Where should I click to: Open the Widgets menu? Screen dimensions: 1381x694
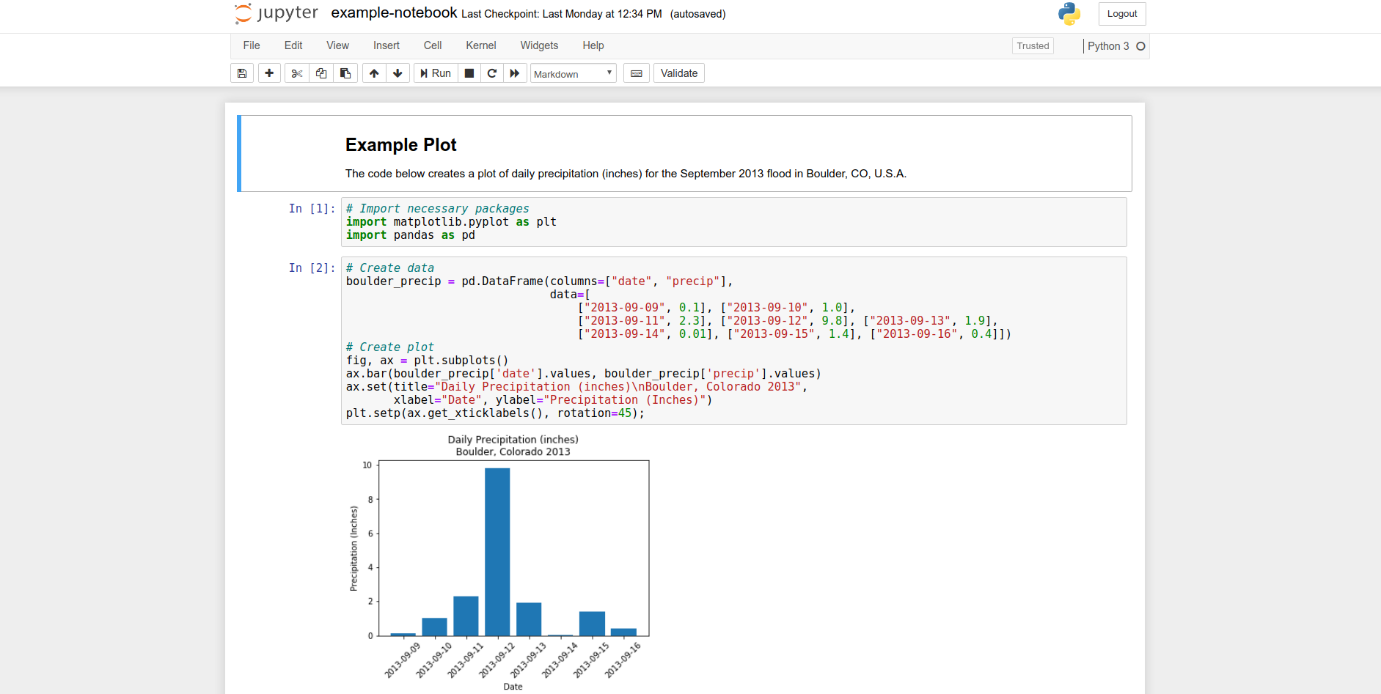pyautogui.click(x=539, y=45)
